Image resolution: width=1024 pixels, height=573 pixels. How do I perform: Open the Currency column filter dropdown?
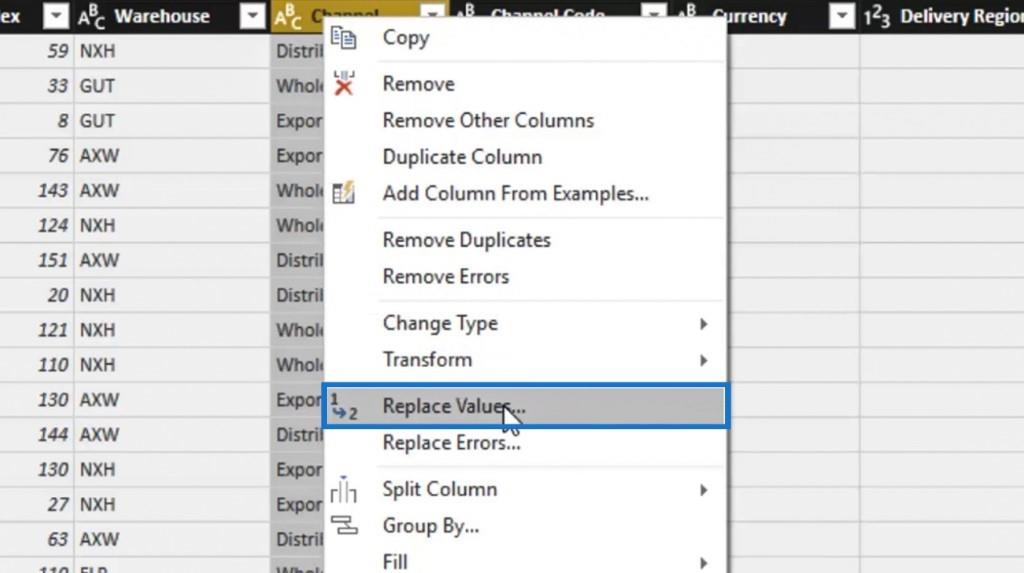tap(842, 16)
